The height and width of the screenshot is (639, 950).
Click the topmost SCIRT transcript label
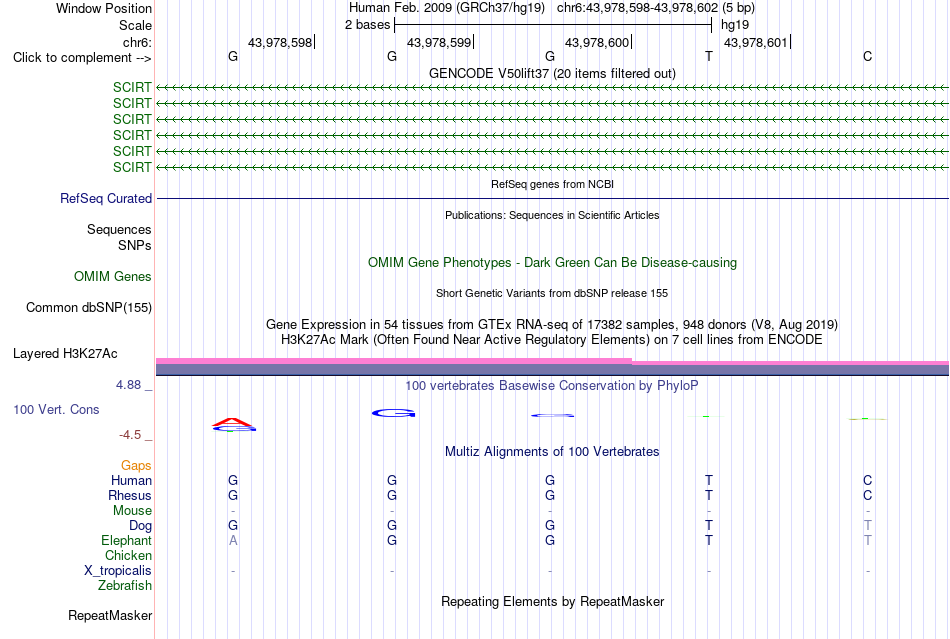[x=131, y=87]
